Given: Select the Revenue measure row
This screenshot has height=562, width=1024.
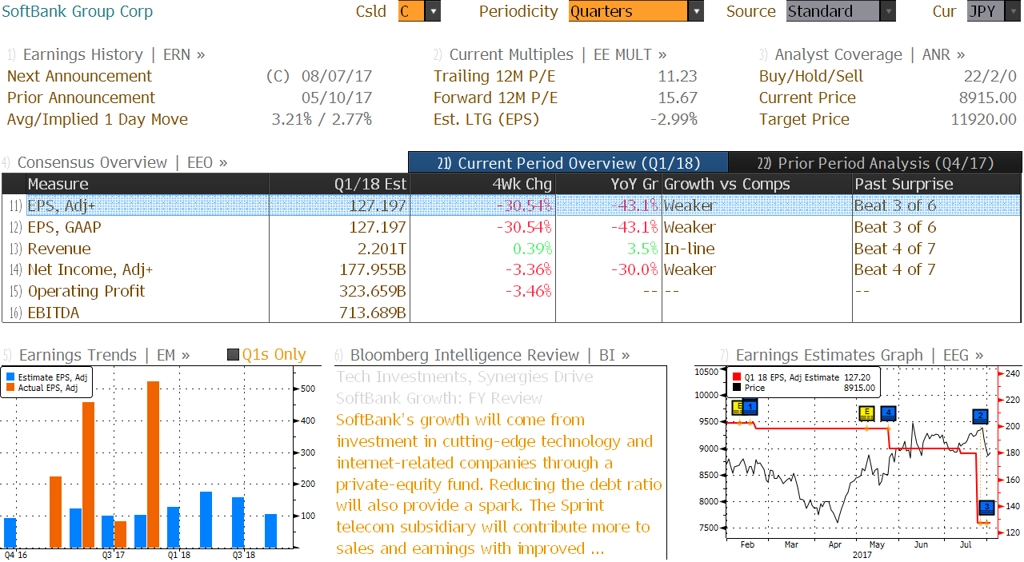Looking at the screenshot, I should 511,249.
